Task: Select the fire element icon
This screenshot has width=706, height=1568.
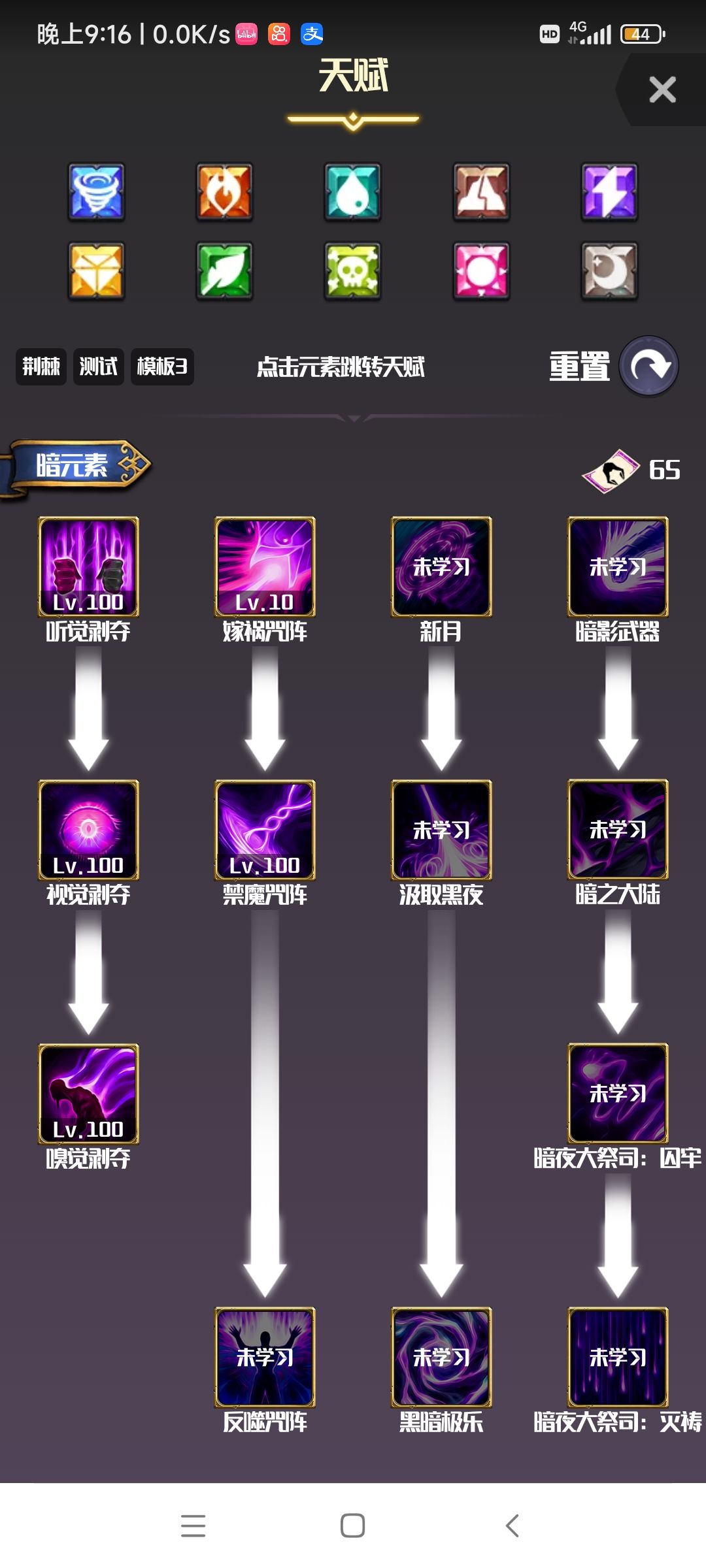Action: point(224,191)
